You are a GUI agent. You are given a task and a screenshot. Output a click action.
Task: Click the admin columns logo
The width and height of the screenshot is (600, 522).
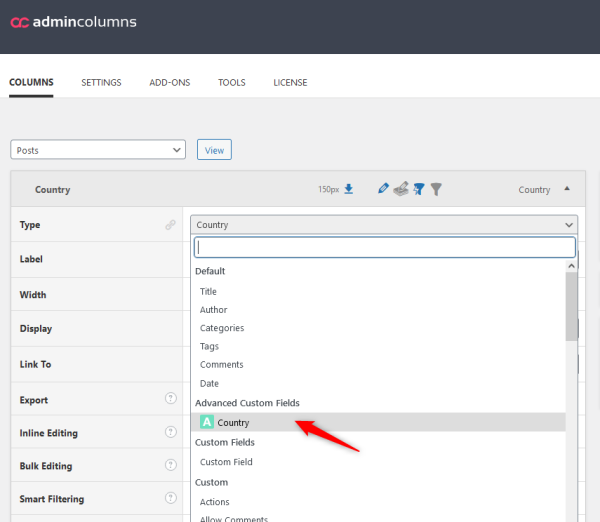pyautogui.click(x=73, y=22)
